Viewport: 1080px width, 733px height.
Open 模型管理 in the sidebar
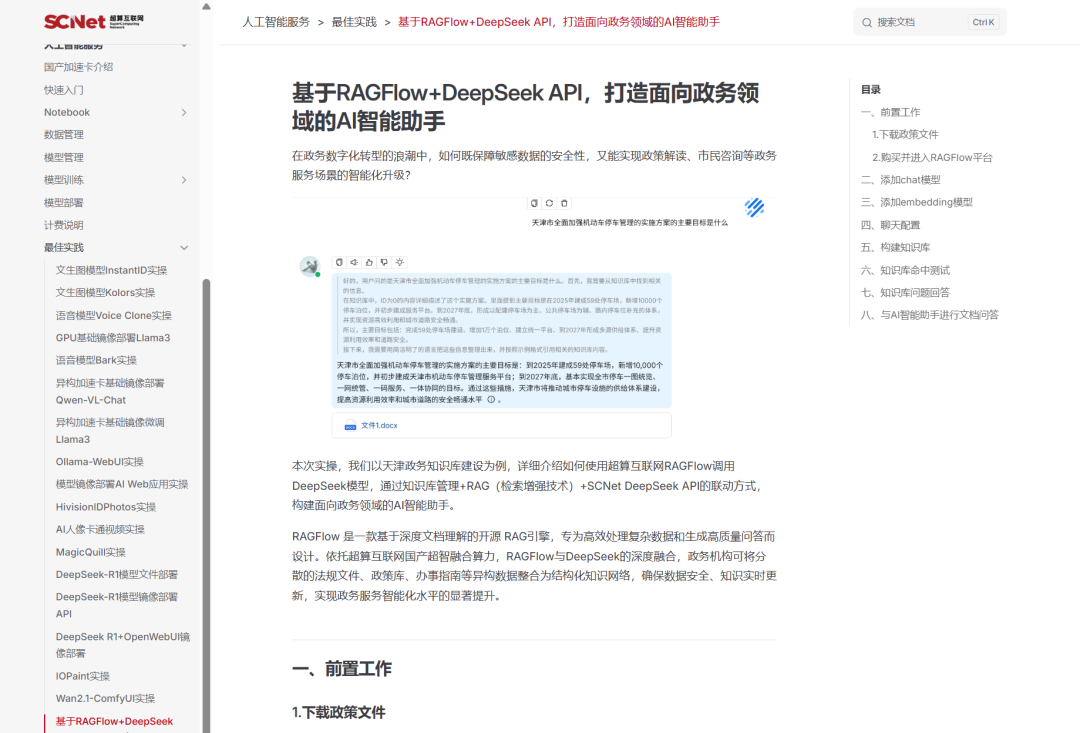pos(64,157)
